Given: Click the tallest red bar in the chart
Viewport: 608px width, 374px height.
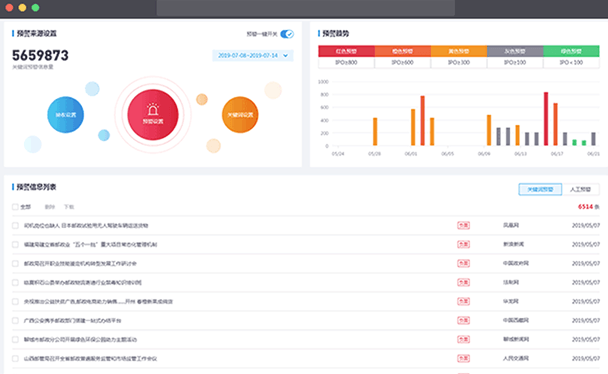Looking at the screenshot, I should (x=546, y=119).
